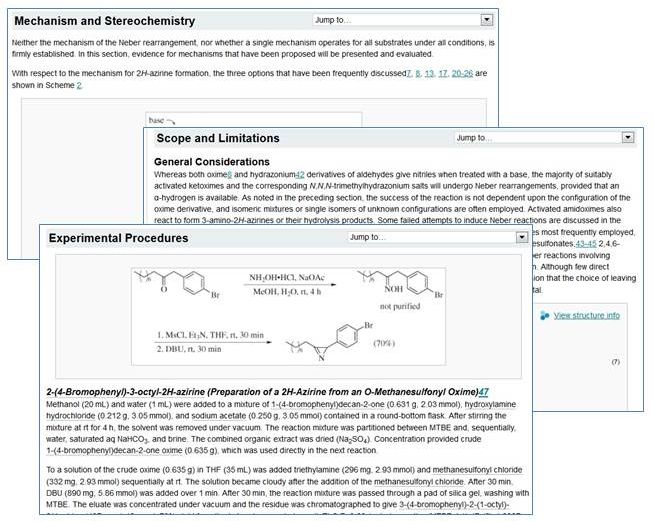Click 'sodium acetate' compound term
The width and height of the screenshot is (654, 522).
click(x=219, y=416)
